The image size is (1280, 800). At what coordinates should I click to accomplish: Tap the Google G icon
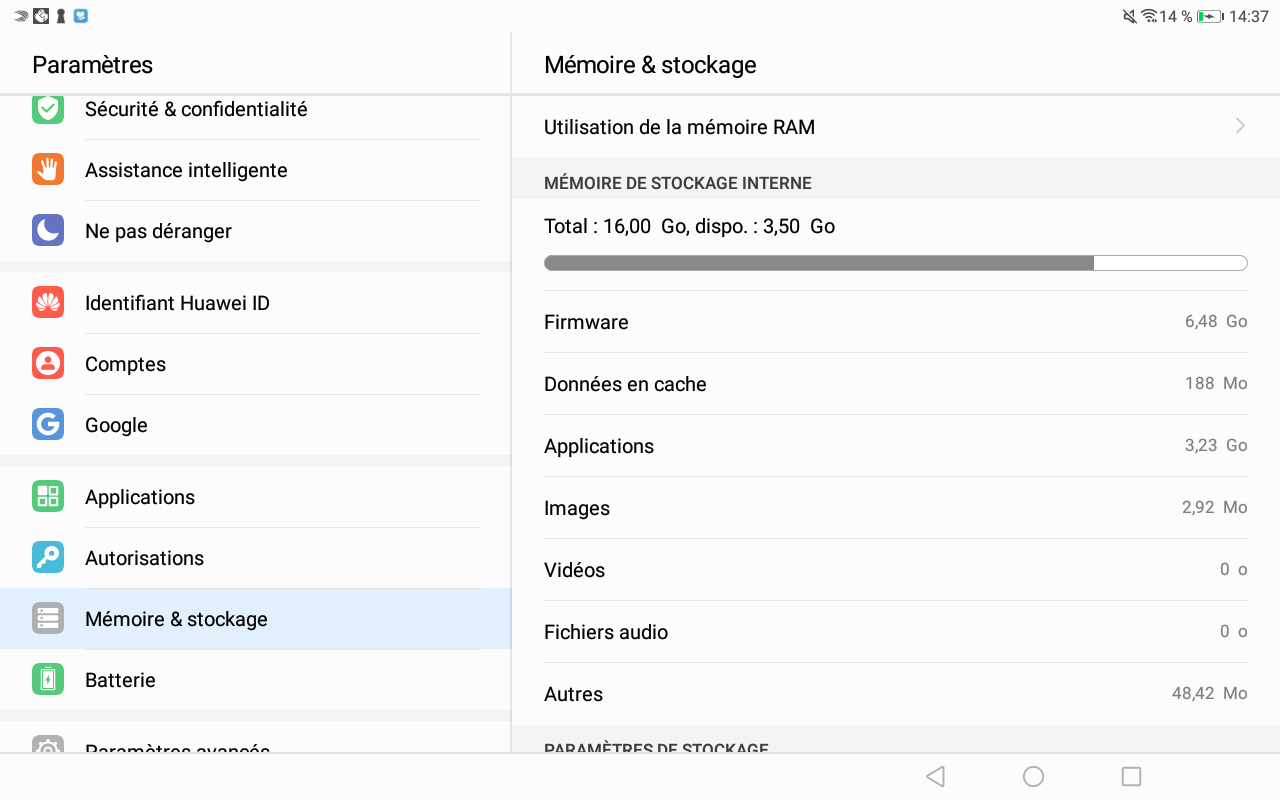coord(48,425)
